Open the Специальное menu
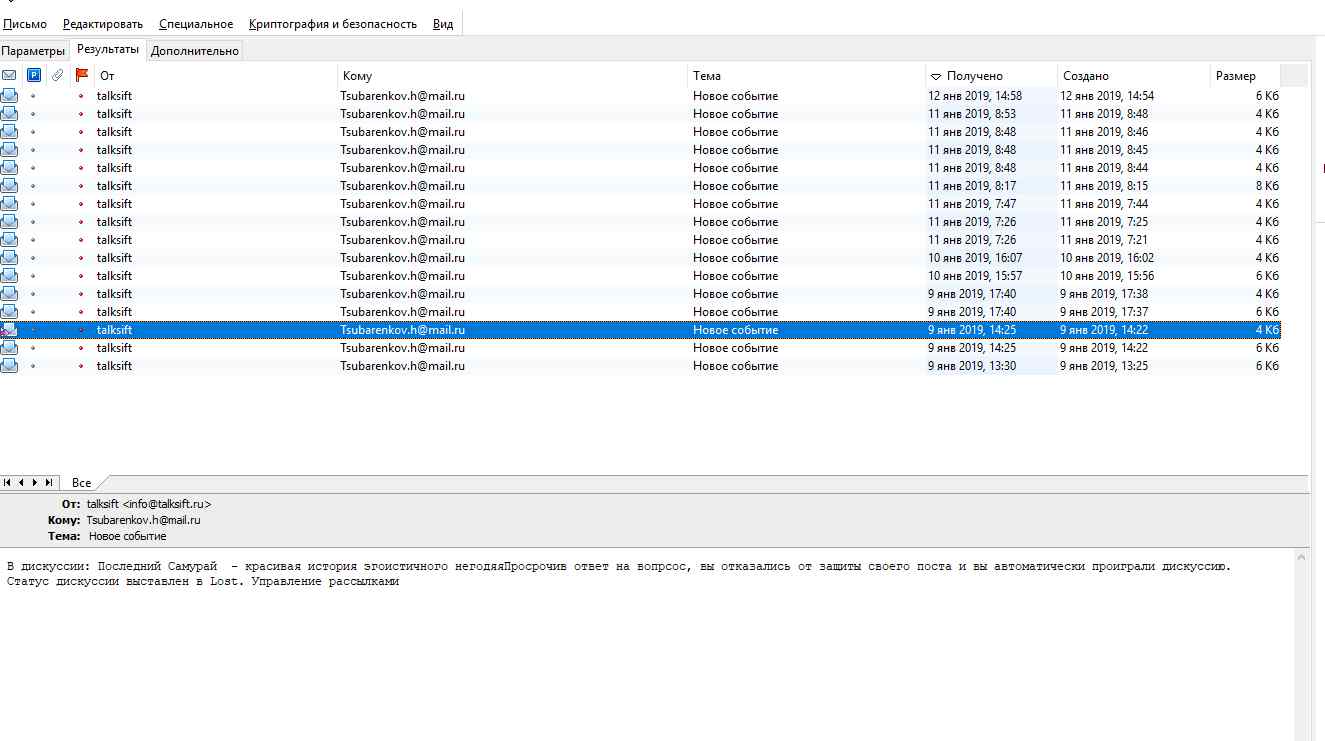The image size is (1325, 741). click(196, 24)
